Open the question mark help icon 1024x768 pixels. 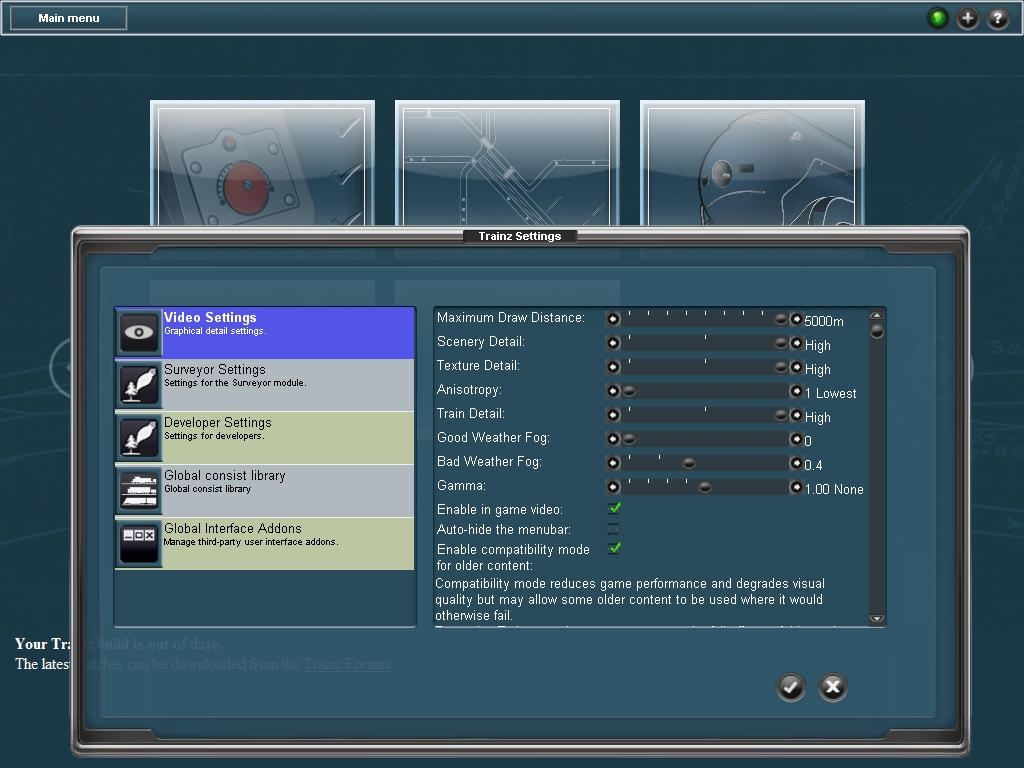pyautogui.click(x=997, y=18)
